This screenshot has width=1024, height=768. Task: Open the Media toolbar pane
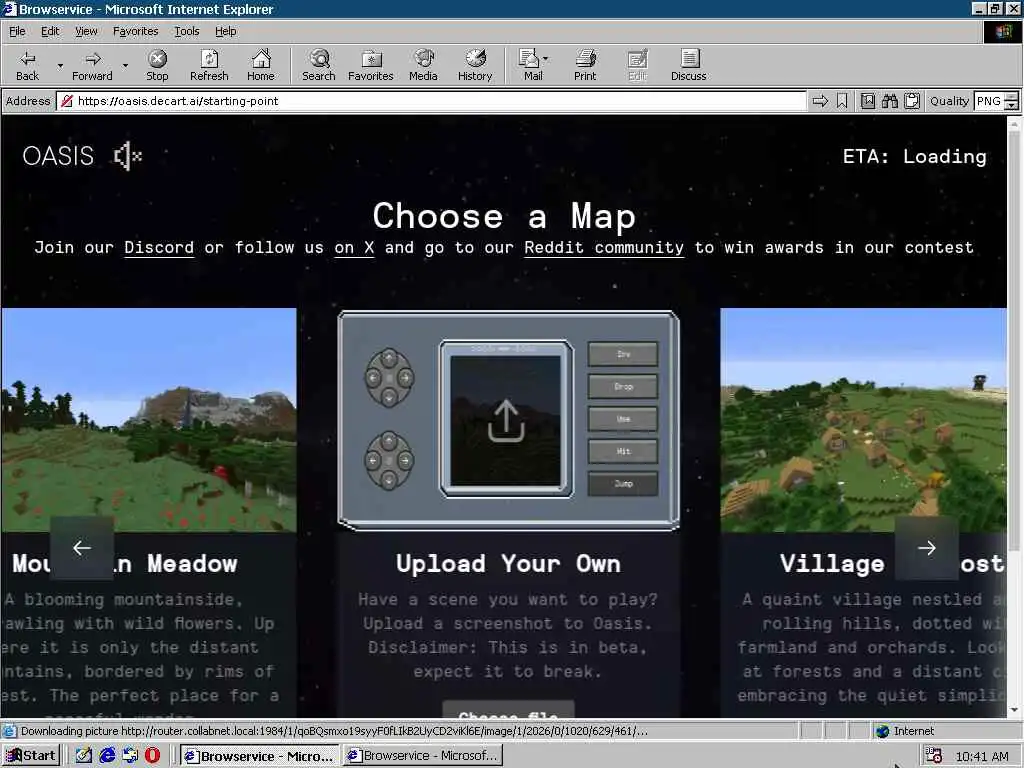(423, 65)
